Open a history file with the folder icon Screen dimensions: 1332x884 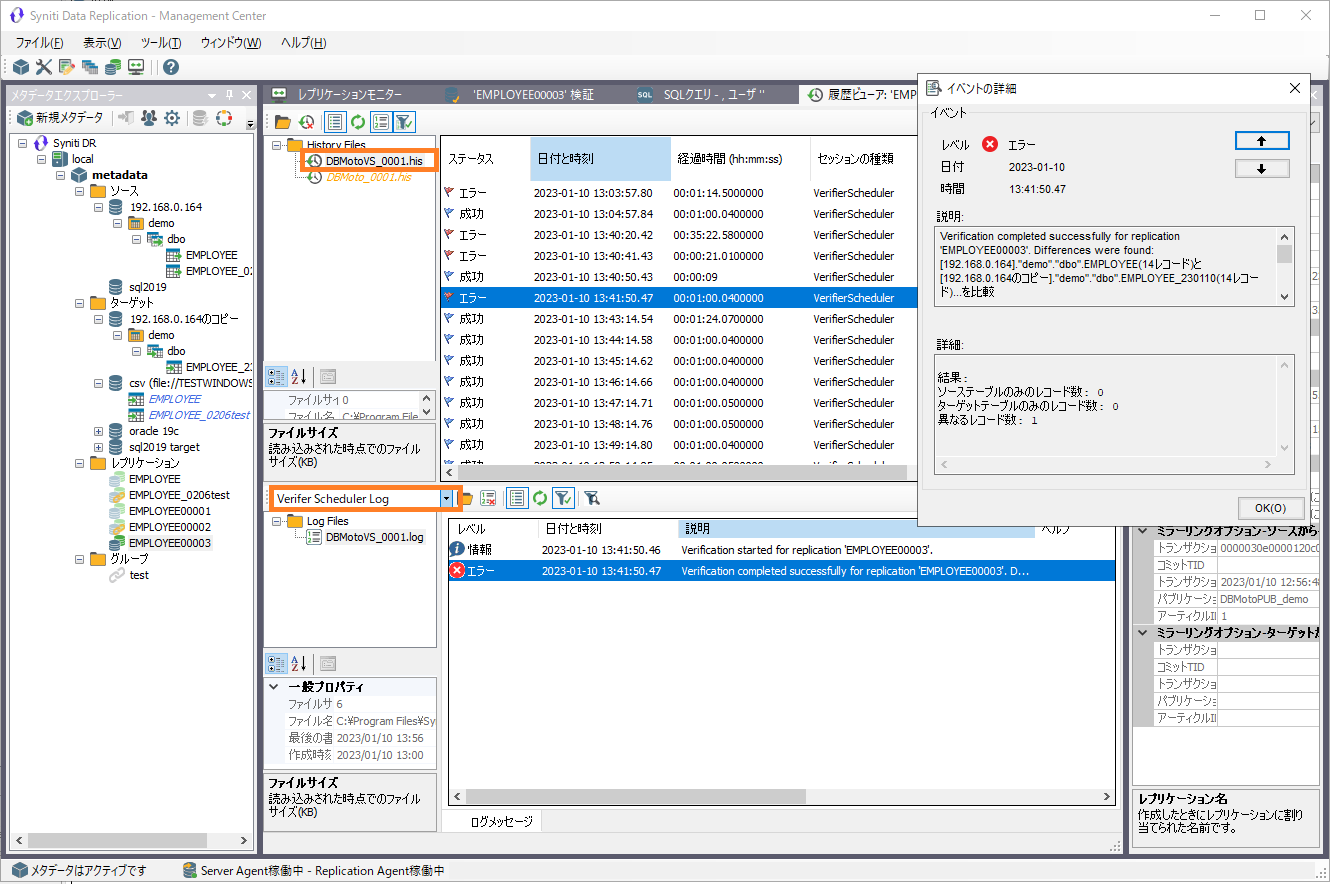coord(283,122)
